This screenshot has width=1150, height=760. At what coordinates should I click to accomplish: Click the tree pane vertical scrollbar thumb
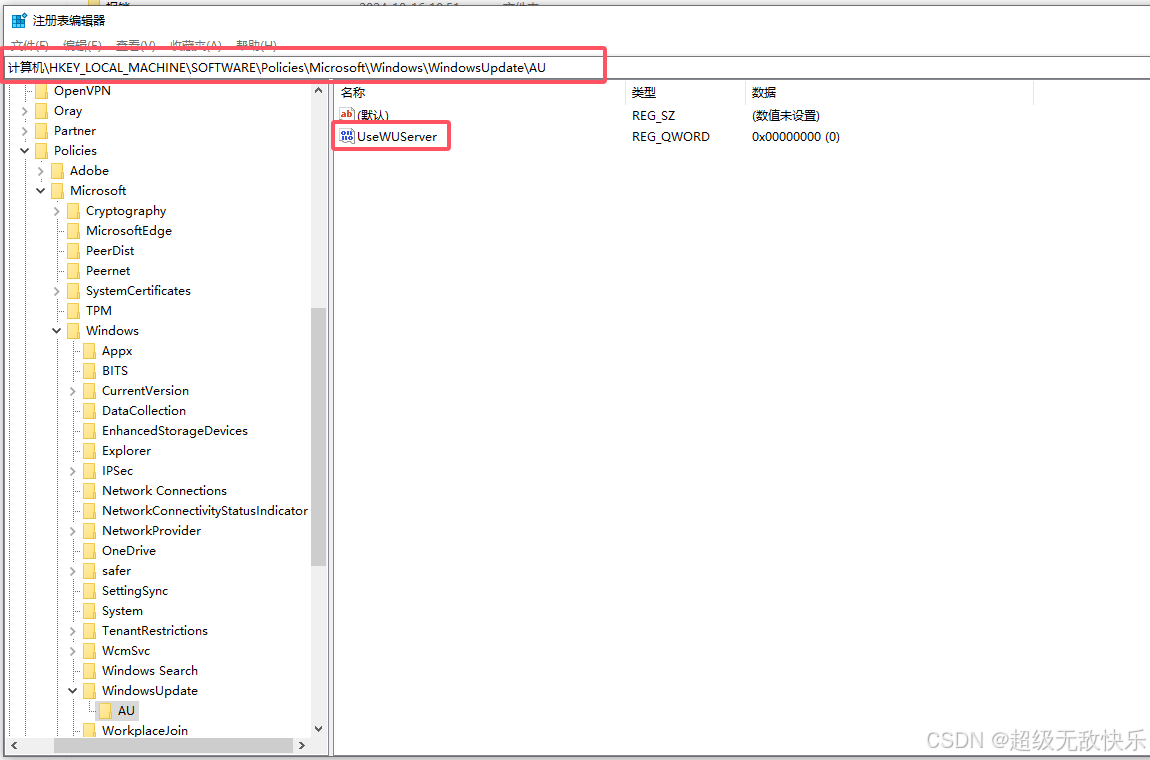pyautogui.click(x=318, y=437)
